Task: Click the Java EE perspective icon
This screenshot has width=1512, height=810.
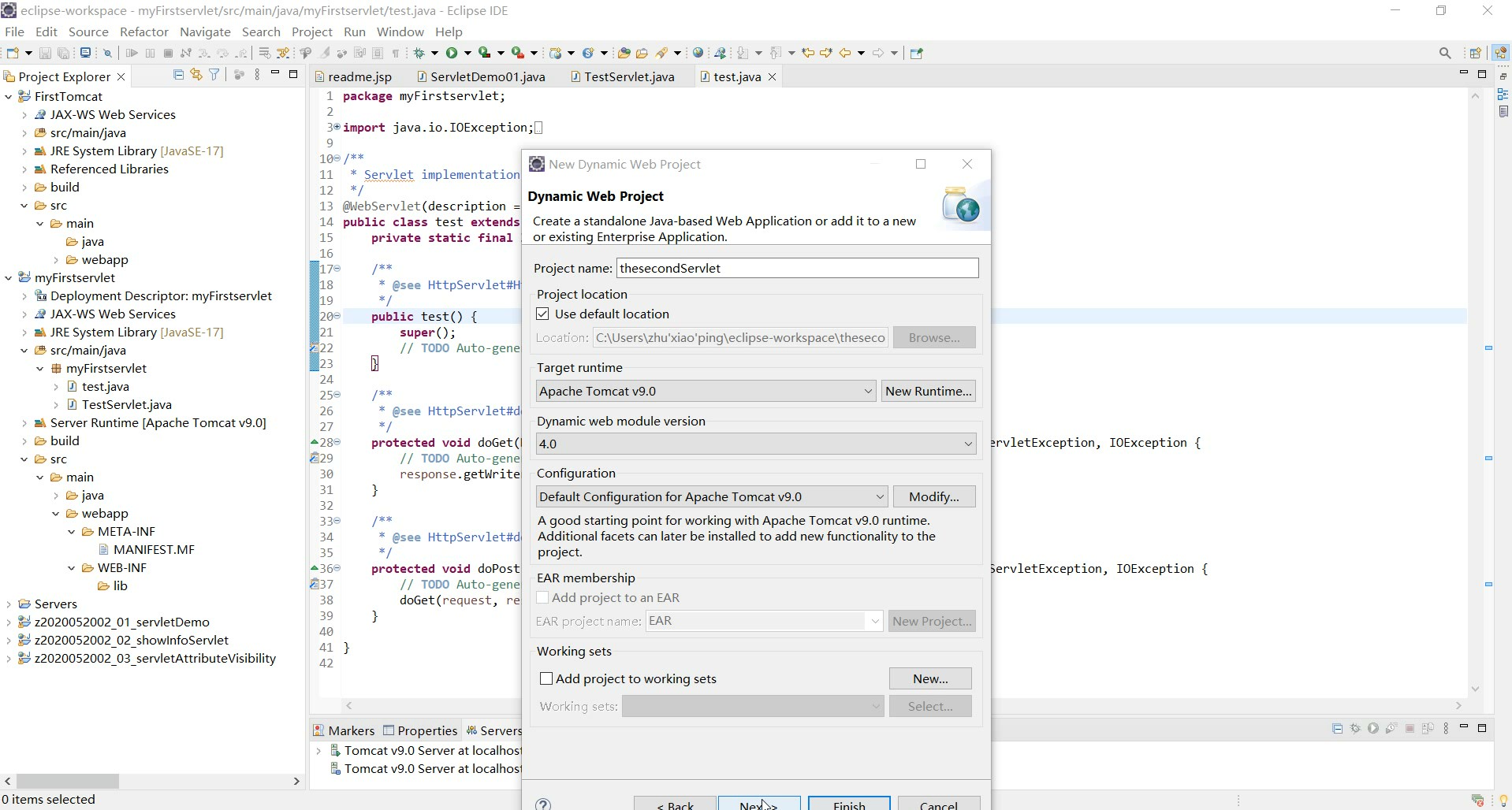Action: click(x=1500, y=53)
